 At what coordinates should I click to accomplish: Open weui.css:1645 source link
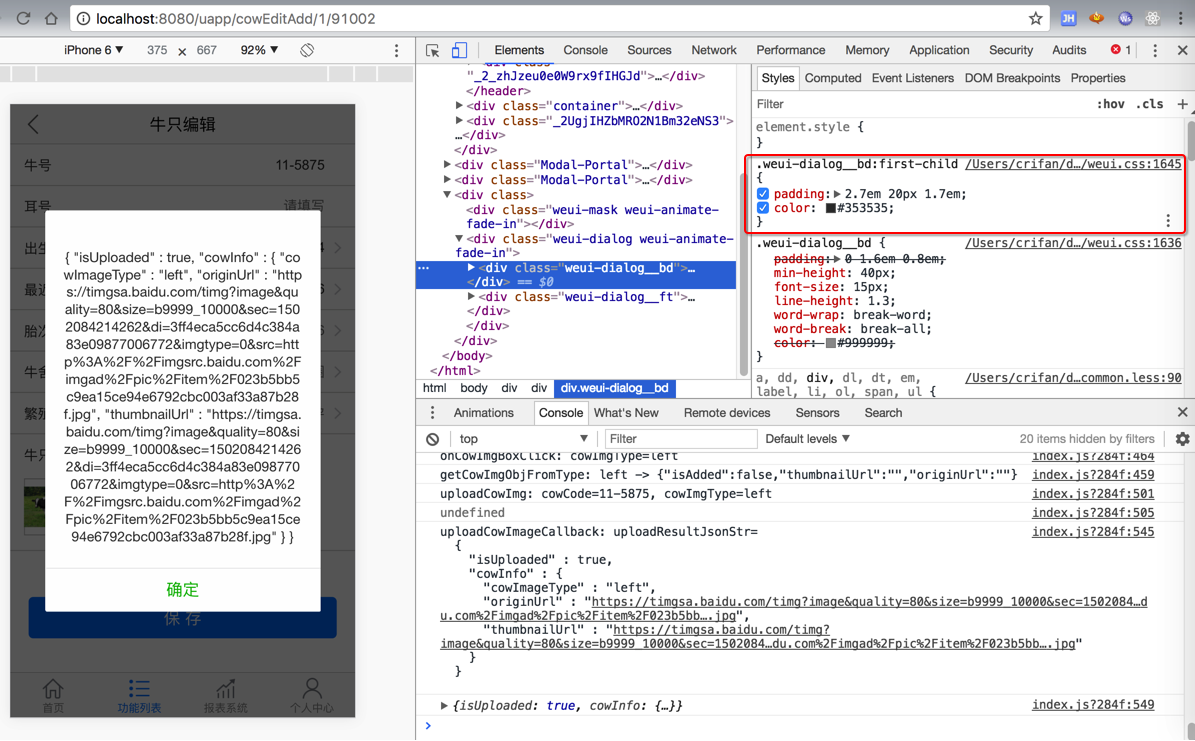pos(1073,164)
